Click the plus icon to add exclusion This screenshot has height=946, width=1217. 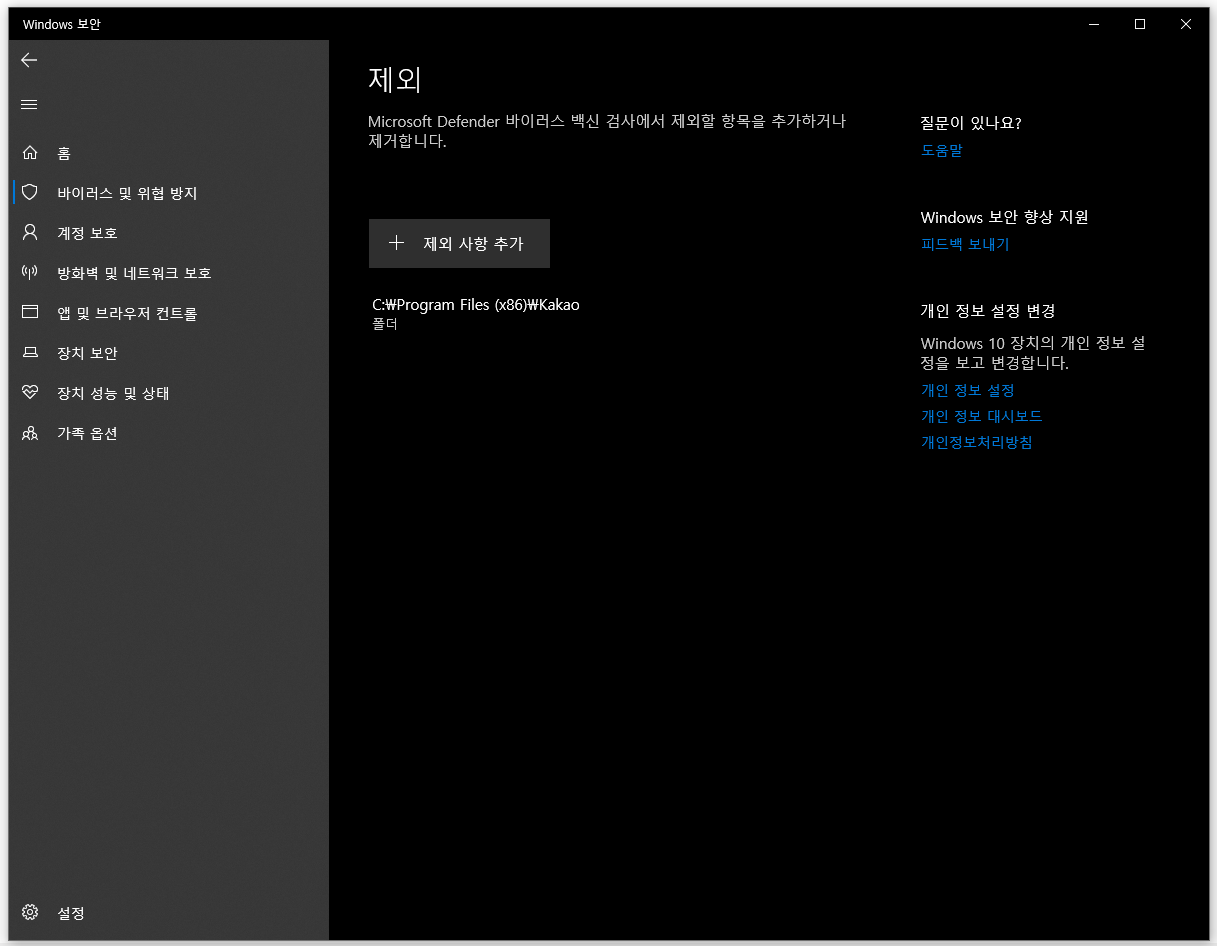(396, 243)
